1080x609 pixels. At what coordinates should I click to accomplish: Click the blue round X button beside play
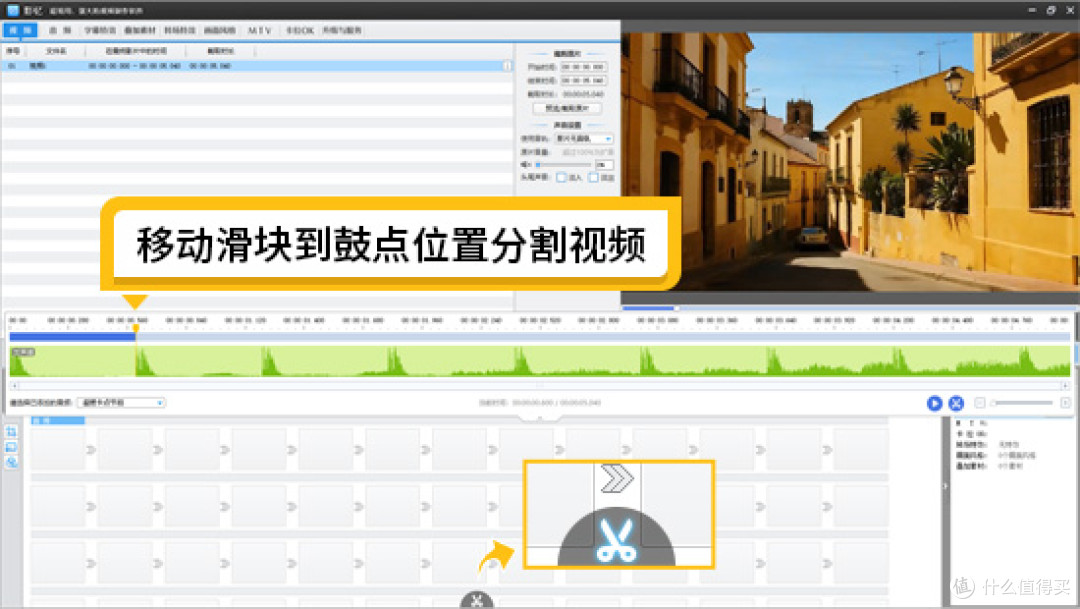click(956, 403)
